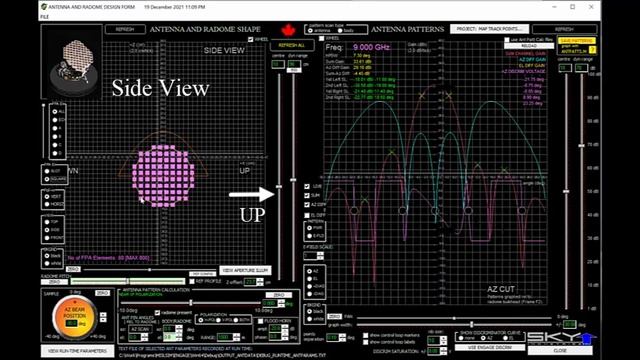
Task: Select V-POL polarization radio
Action: pos(218,320)
